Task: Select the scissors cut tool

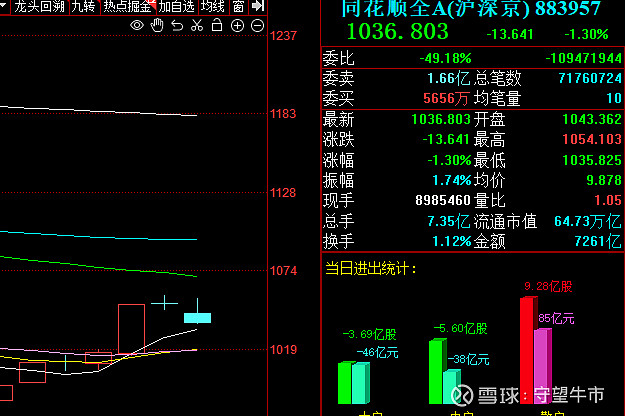Action: point(197,26)
